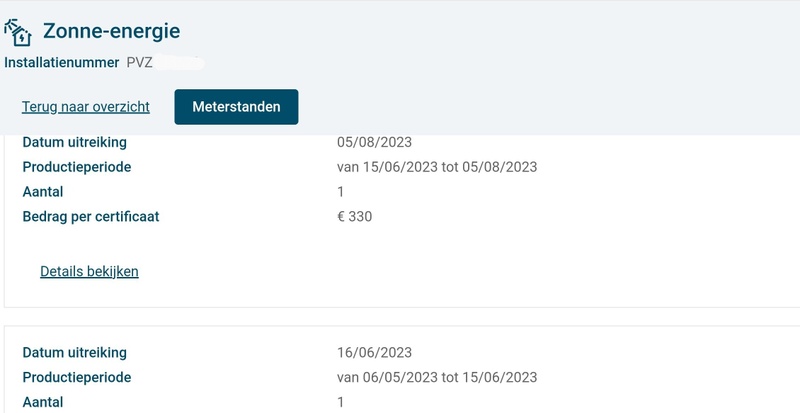Click Datum uitreiking label beside 16/06/2023
The image size is (800, 413).
pos(74,352)
